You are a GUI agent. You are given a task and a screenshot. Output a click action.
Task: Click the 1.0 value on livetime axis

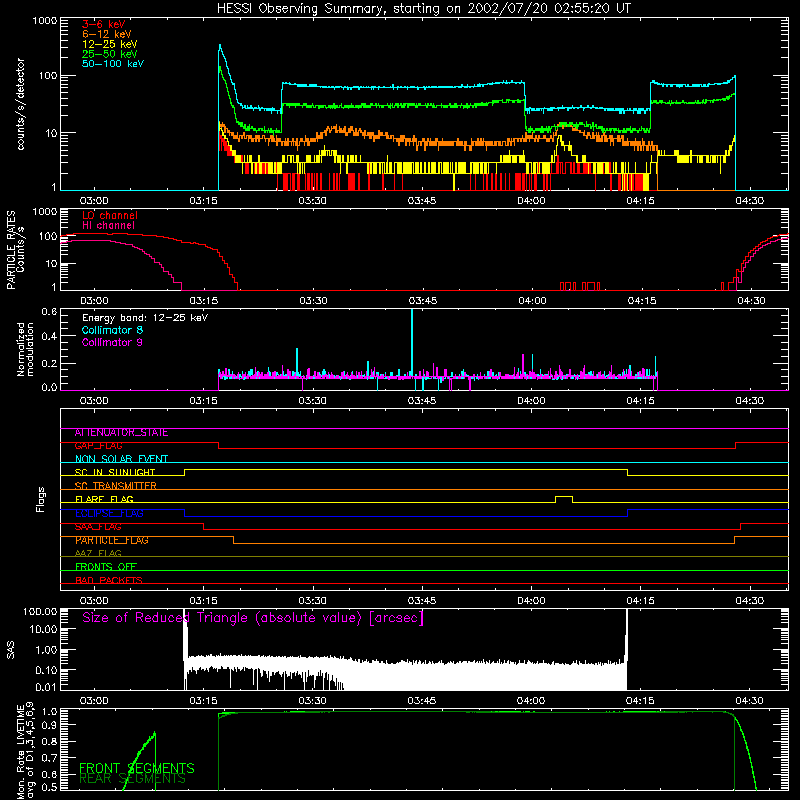pos(49,712)
